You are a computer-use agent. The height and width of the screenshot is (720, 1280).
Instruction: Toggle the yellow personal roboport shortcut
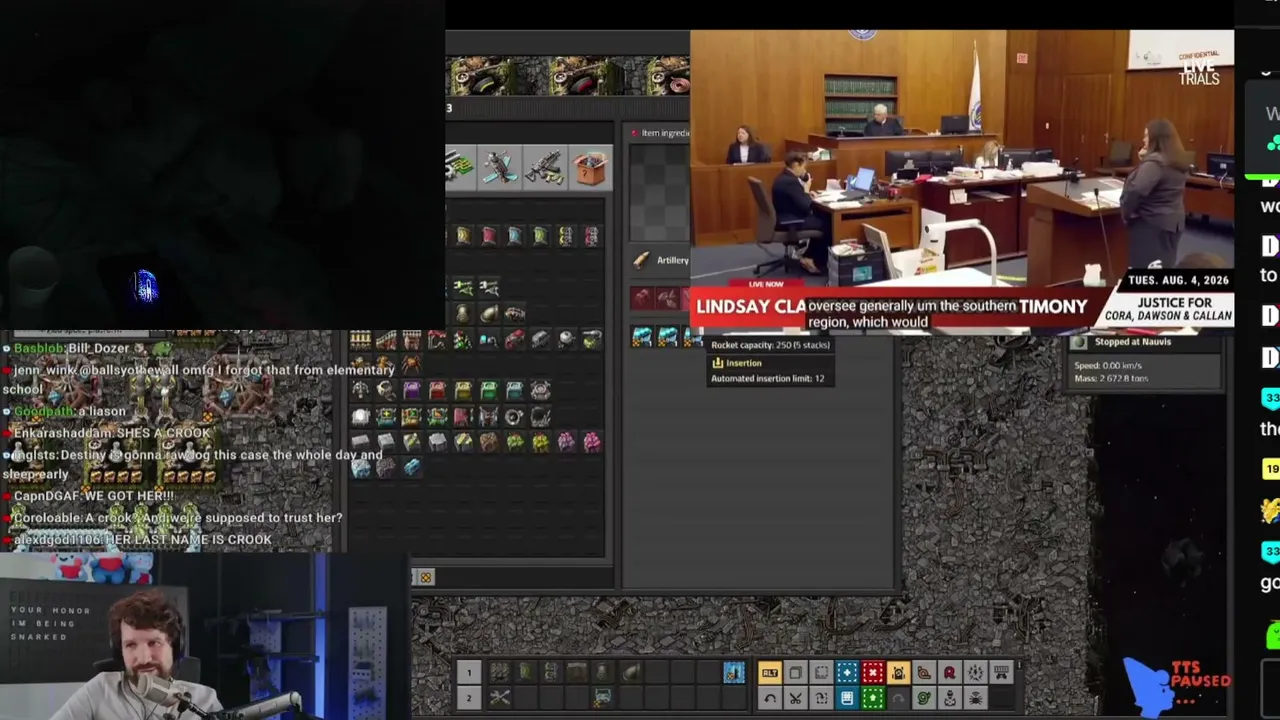click(x=898, y=673)
